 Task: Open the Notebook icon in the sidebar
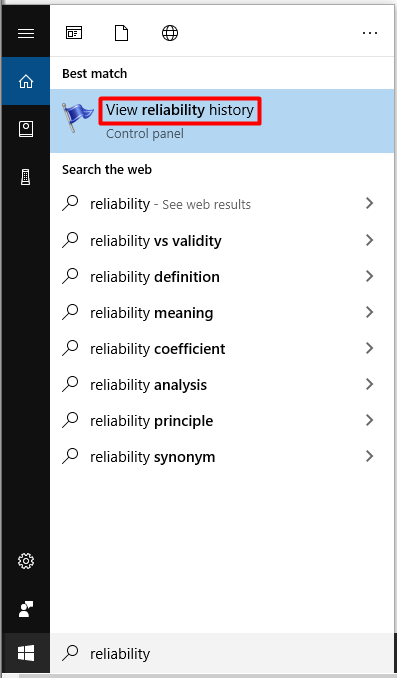(x=26, y=129)
